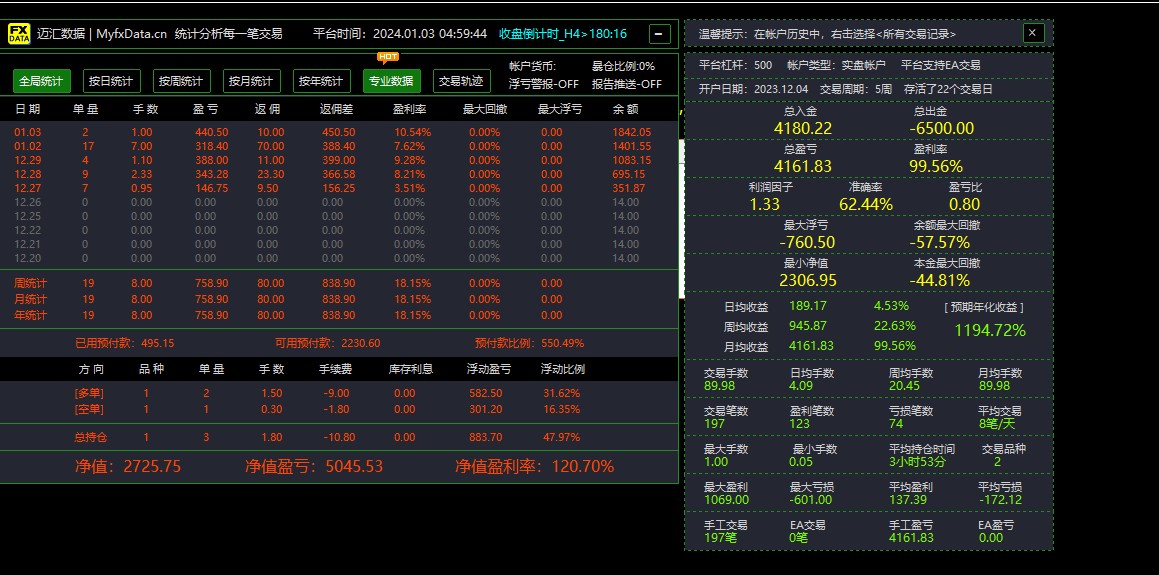1159x575 pixels.
Task: Select the 01.02 date row
Action: click(x=339, y=146)
